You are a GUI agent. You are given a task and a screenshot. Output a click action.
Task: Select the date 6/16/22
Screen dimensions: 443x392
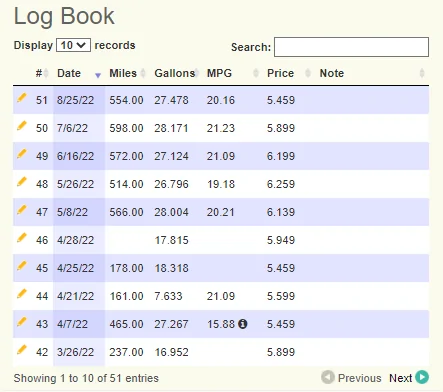pos(75,156)
